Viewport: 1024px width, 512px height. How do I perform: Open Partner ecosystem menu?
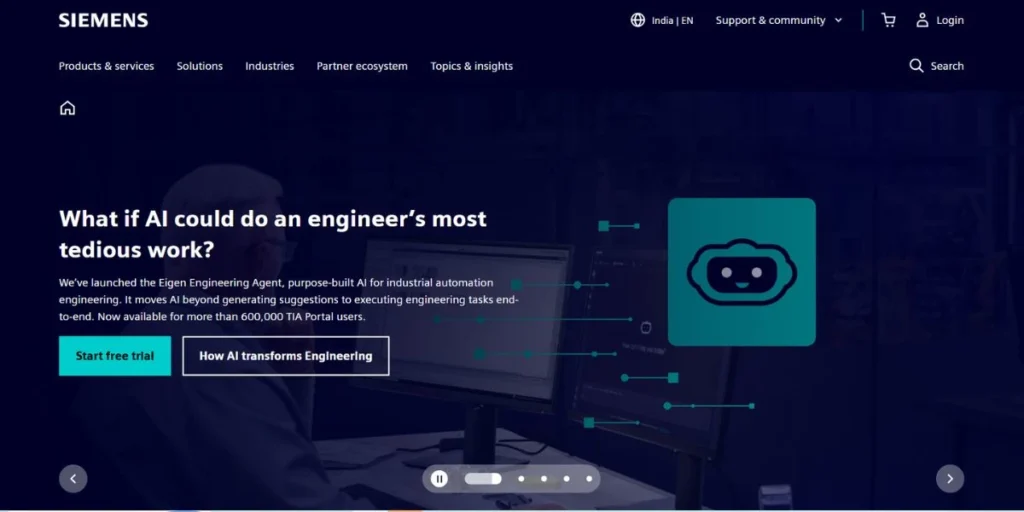pos(362,66)
